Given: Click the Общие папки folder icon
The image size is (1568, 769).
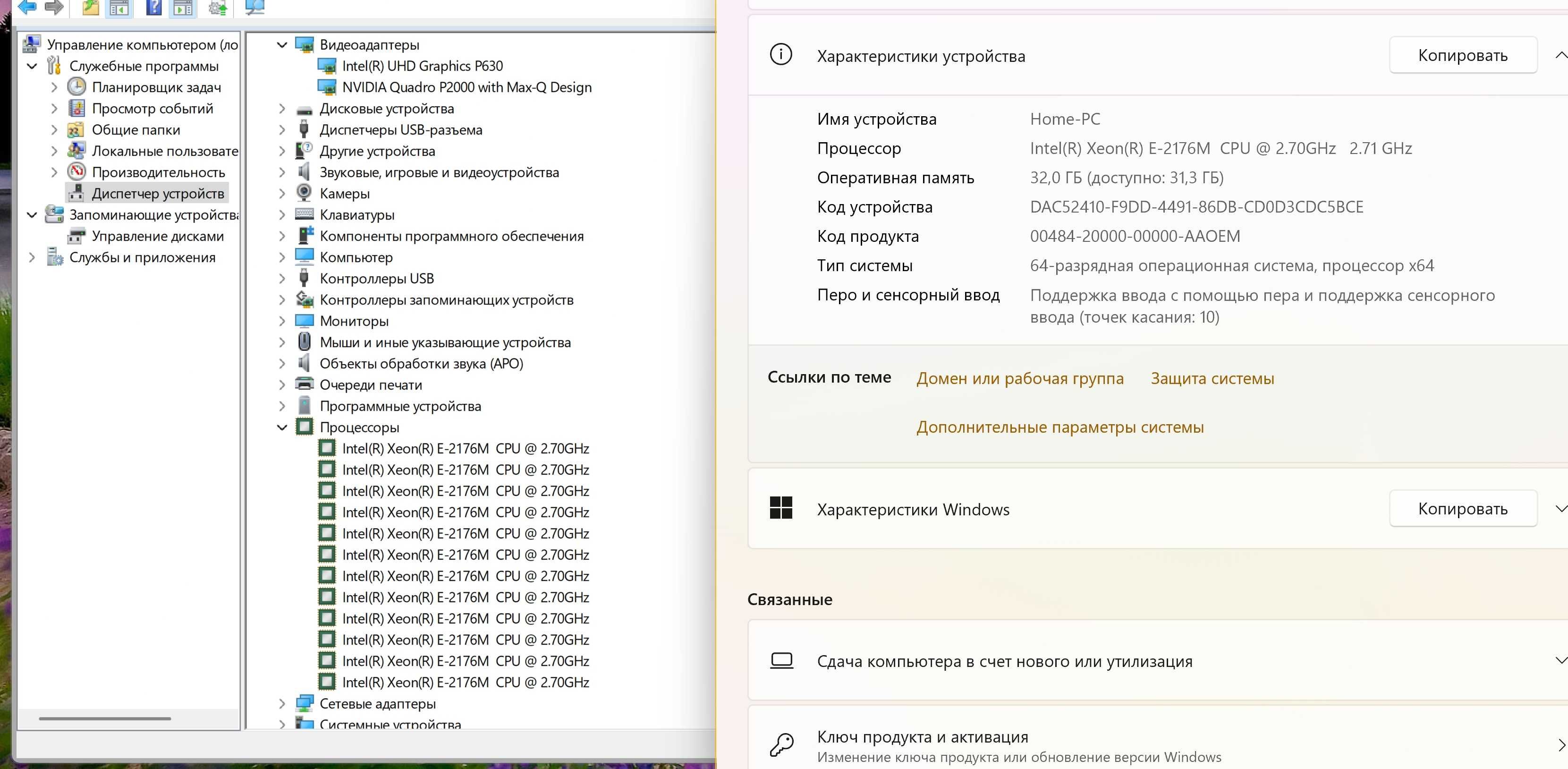Looking at the screenshot, I should tap(76, 129).
